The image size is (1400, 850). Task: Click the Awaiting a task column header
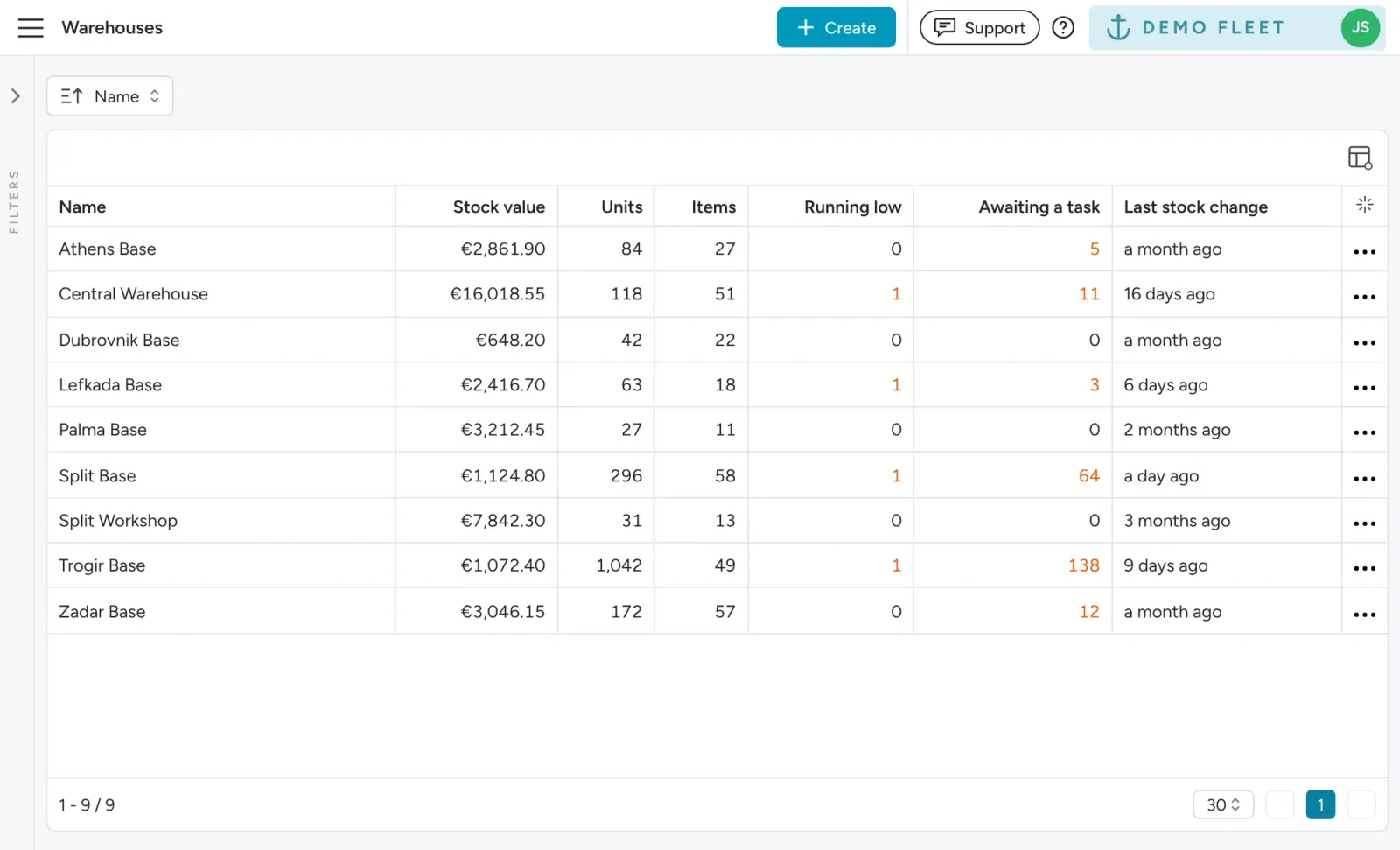pyautogui.click(x=1039, y=207)
